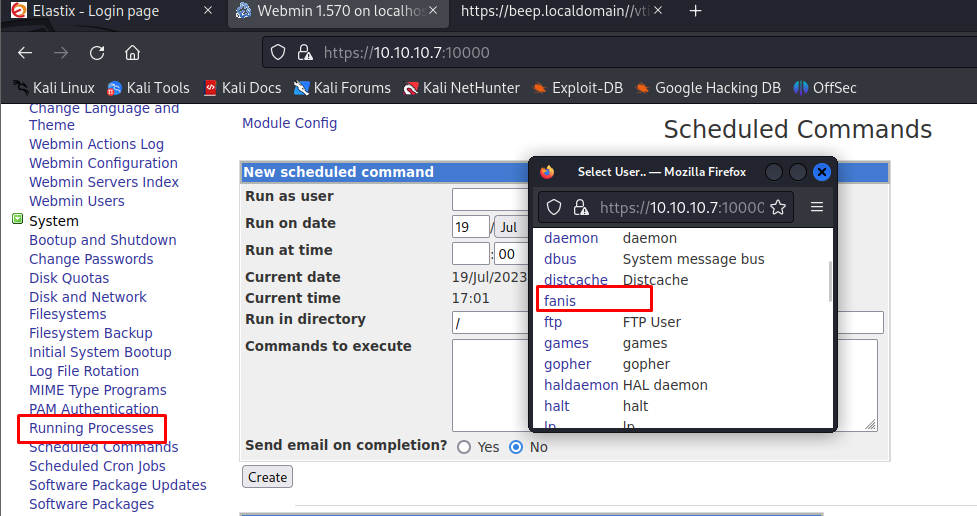Image resolution: width=977 pixels, height=516 pixels.
Task: Close the beep.localdomain tab
Action: (658, 11)
